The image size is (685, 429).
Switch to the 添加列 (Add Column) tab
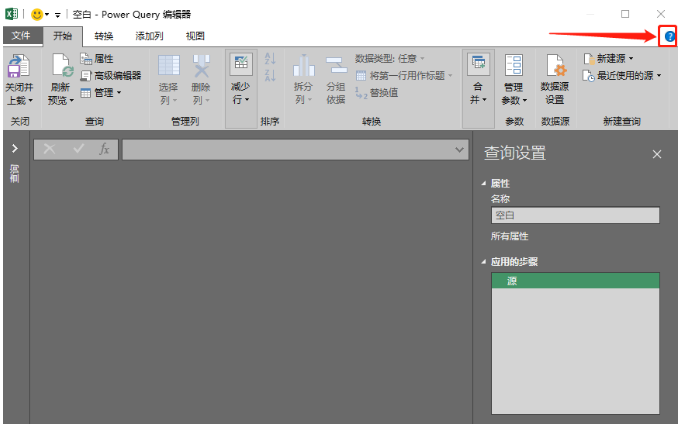[x=149, y=36]
